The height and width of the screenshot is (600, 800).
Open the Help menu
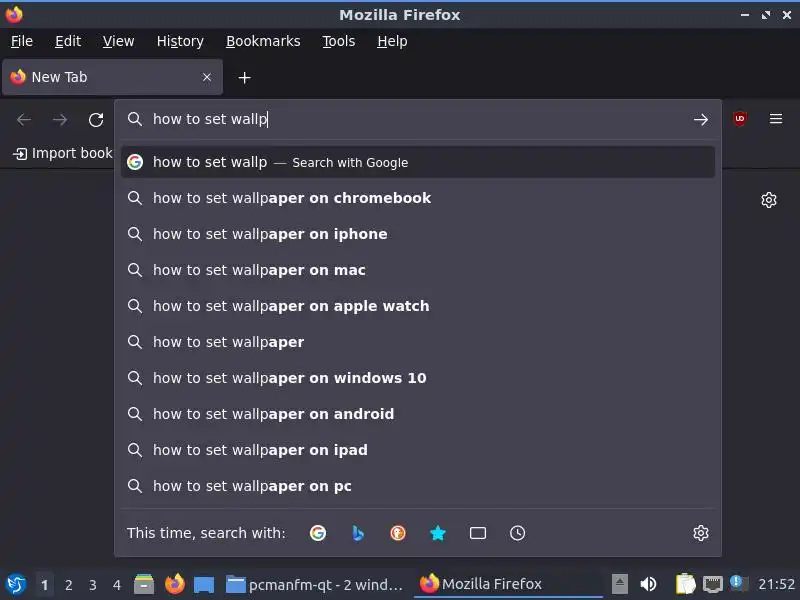[x=392, y=41]
